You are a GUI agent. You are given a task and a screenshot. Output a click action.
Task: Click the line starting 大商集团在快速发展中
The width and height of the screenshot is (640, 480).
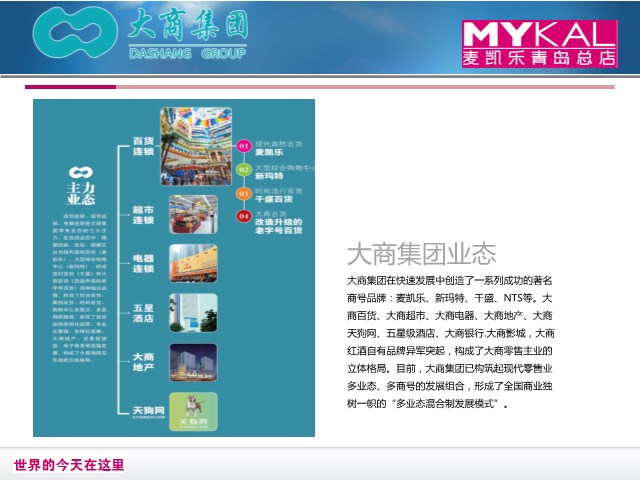coord(449,281)
